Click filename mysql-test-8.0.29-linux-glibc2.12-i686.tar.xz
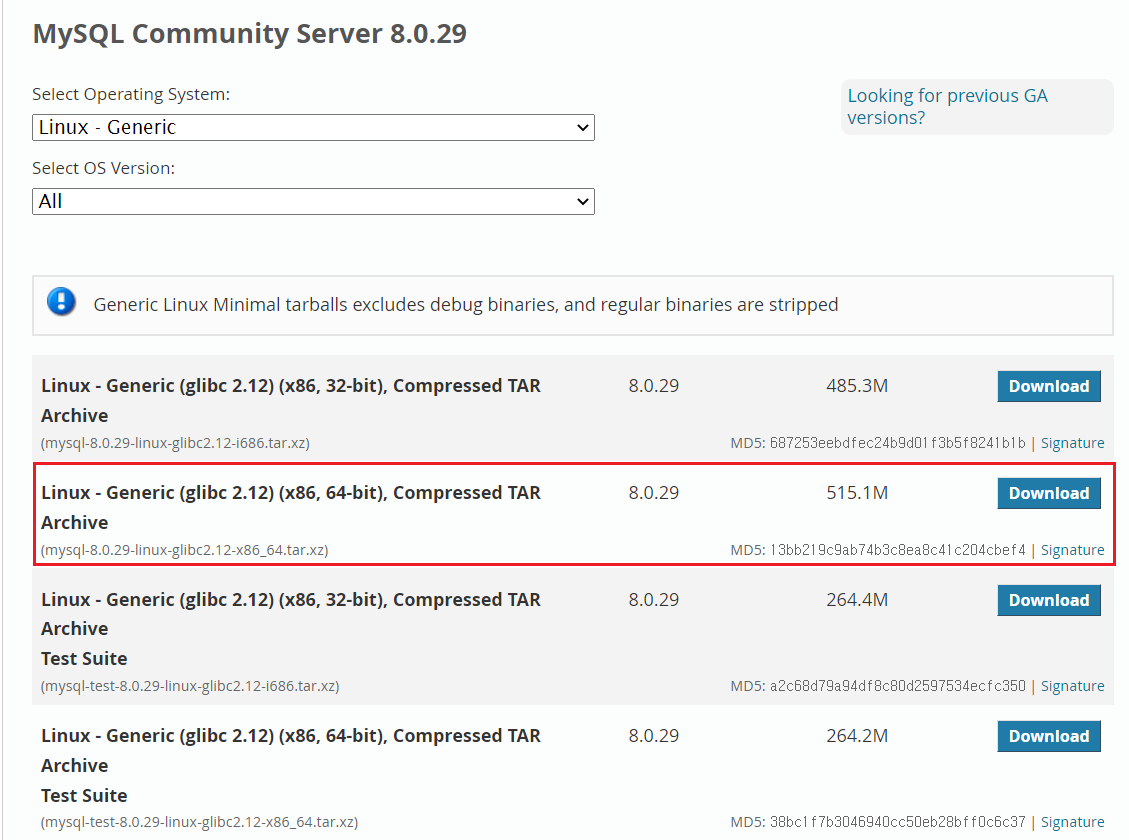Image resolution: width=1129 pixels, height=840 pixels. pyautogui.click(x=190, y=686)
